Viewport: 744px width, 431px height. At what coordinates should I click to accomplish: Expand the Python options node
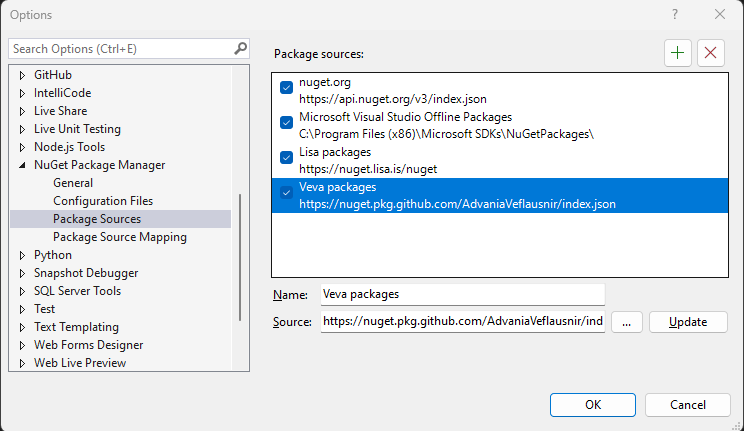(x=22, y=255)
